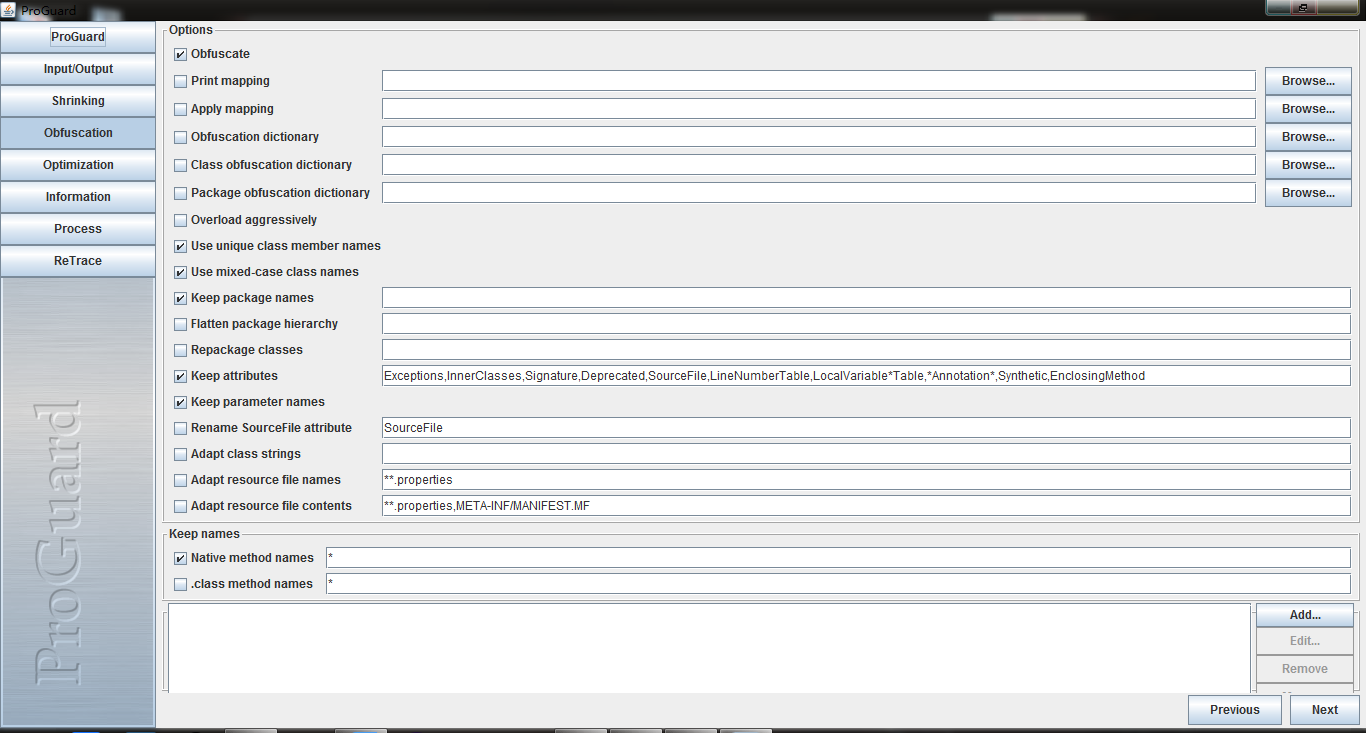Edit the Rename SourceFile attribute field
The width and height of the screenshot is (1366, 733).
click(x=866, y=428)
